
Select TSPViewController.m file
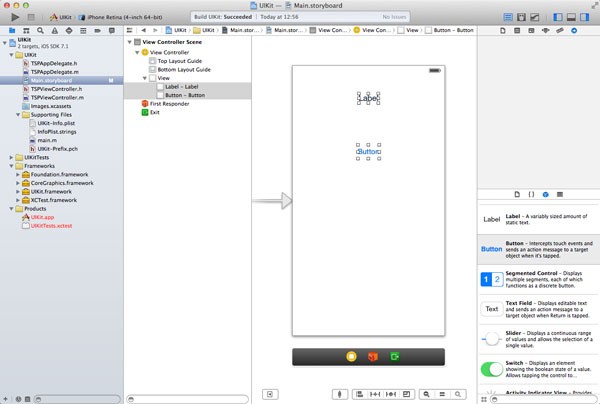[57, 98]
